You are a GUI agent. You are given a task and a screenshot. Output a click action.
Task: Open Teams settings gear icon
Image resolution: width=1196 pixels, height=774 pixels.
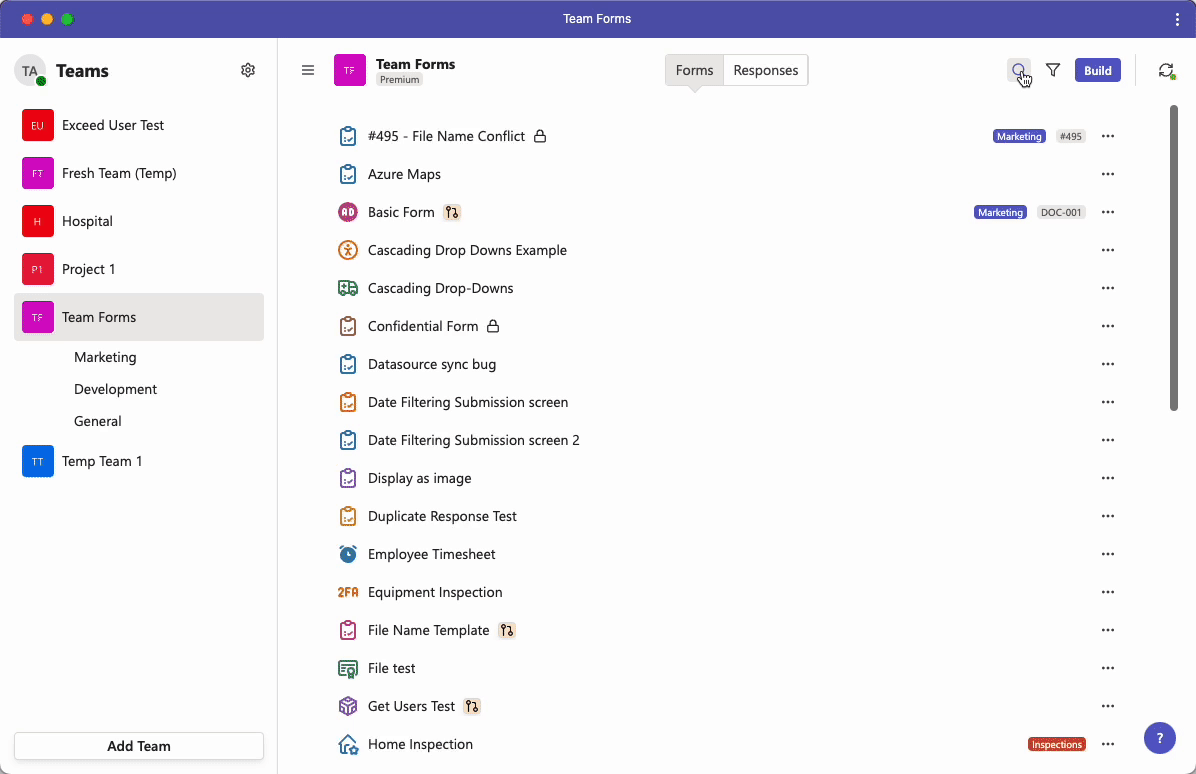tap(248, 70)
